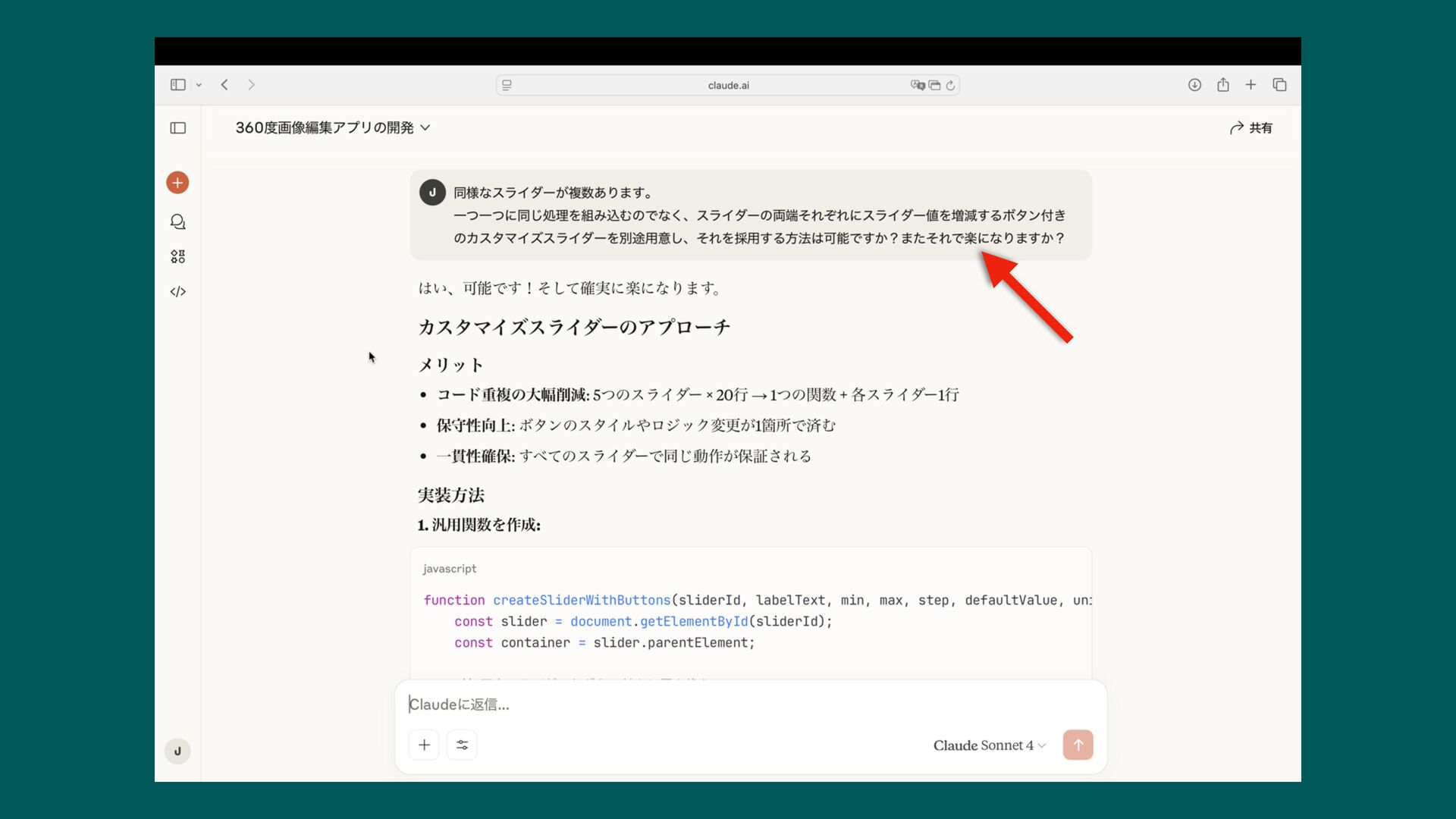This screenshot has height=819, width=1456.
Task: Go forward to next page
Action: (251, 85)
